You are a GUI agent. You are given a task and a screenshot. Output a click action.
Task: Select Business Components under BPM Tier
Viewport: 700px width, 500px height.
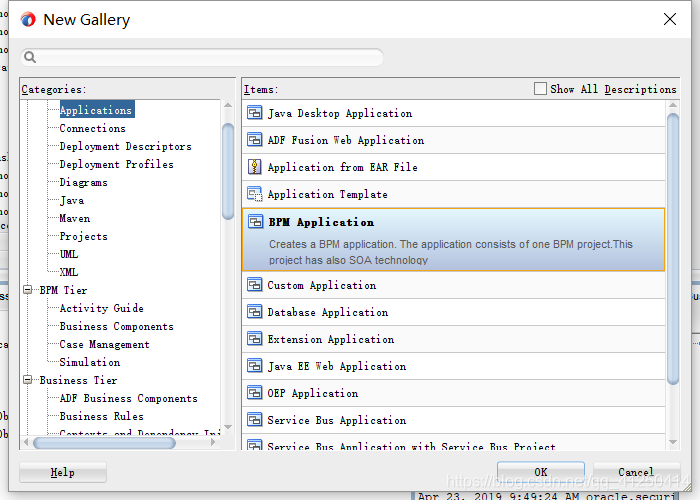click(117, 326)
